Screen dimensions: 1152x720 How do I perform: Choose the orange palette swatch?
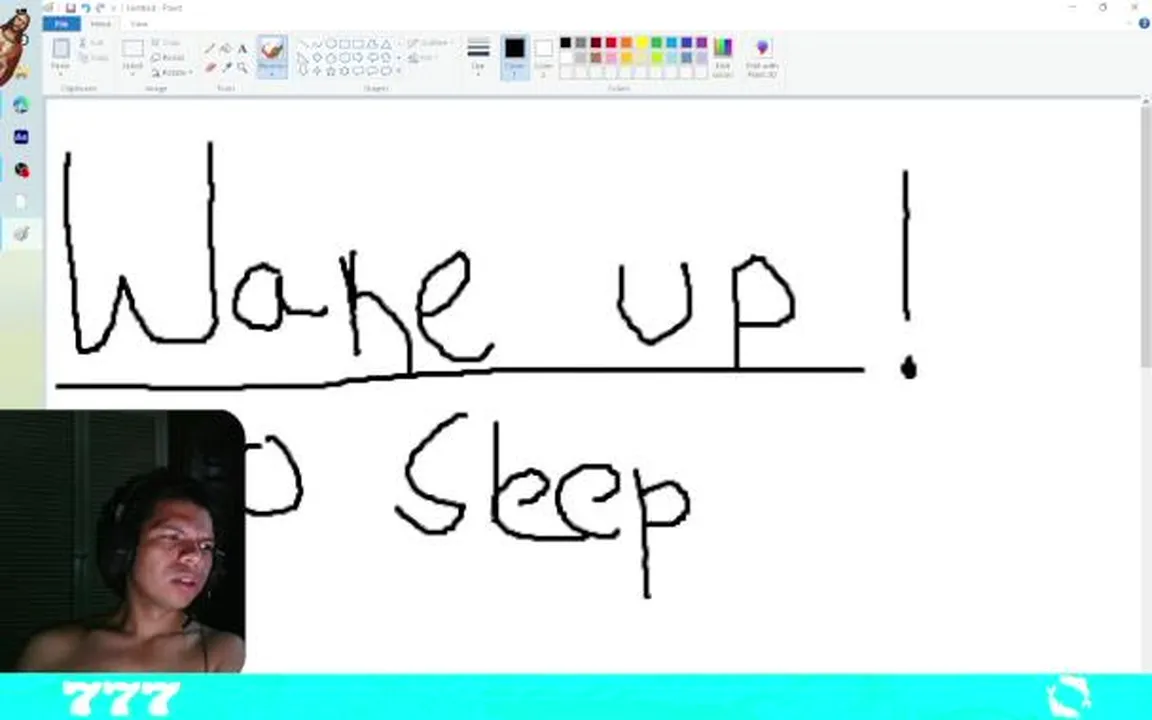(x=627, y=43)
